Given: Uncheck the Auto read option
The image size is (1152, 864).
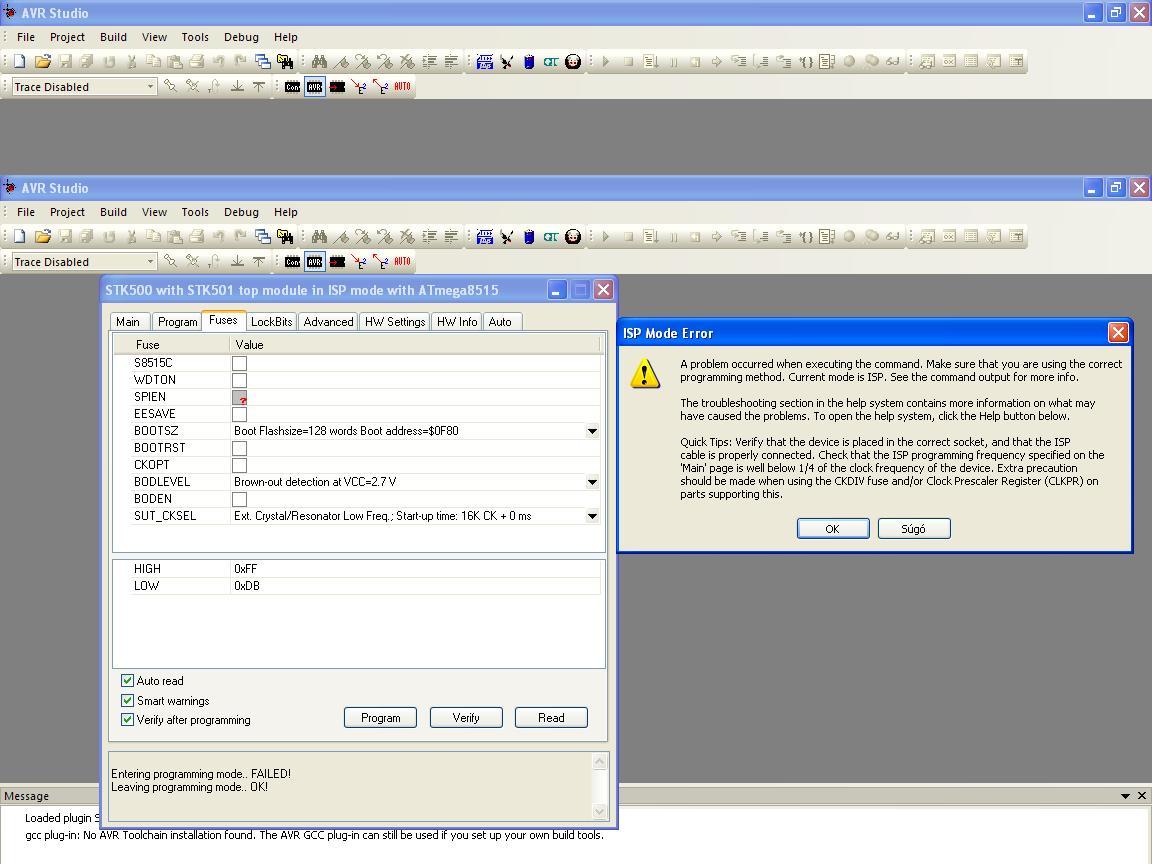Looking at the screenshot, I should pos(128,680).
